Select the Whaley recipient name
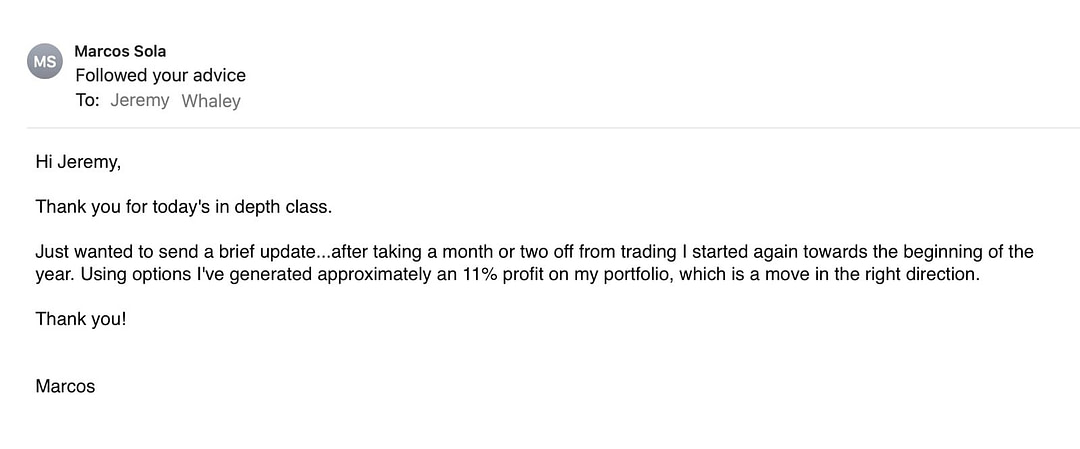 click(x=211, y=100)
